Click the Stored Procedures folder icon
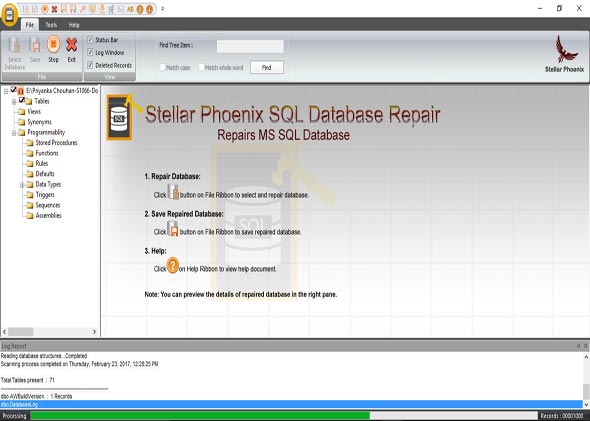590x421 pixels. tap(30, 143)
